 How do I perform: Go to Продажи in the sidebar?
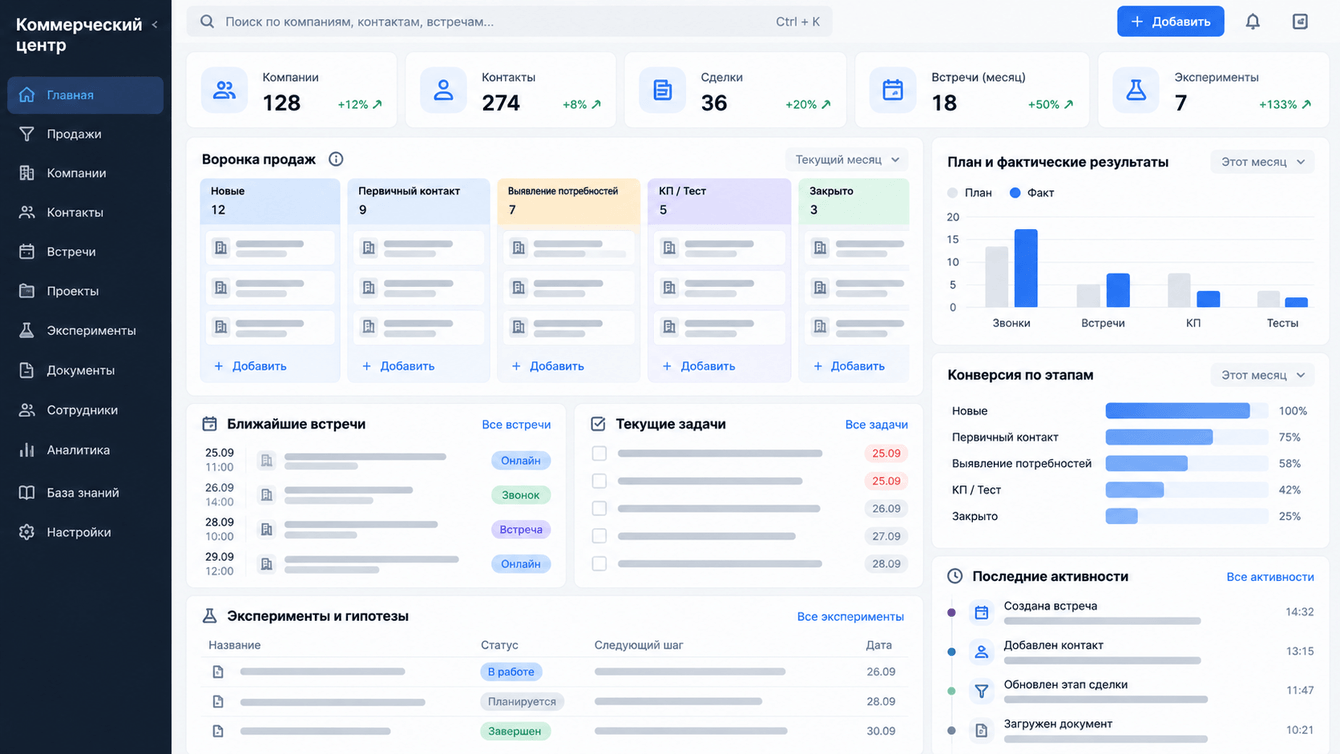point(85,134)
